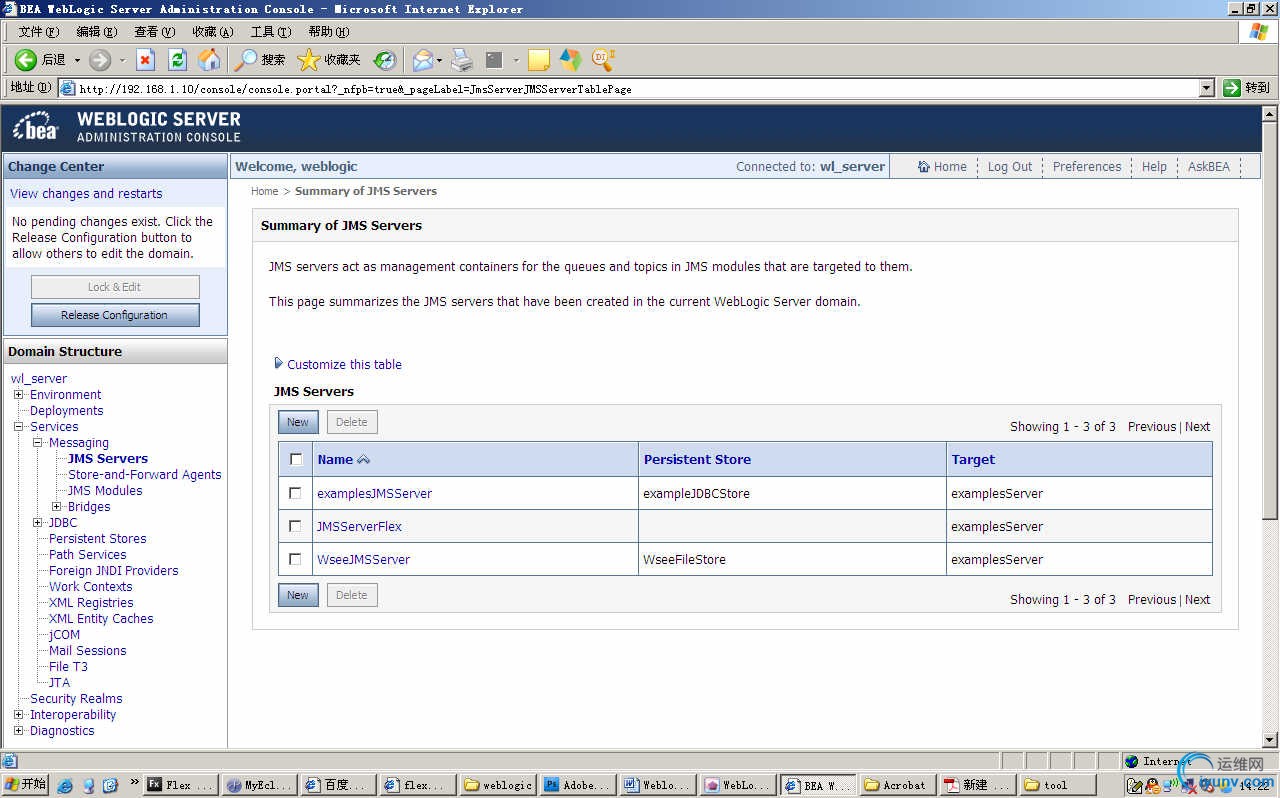Screen dimensions: 1280x798
Task: Select Persistent Stores tree item
Action: click(x=98, y=539)
